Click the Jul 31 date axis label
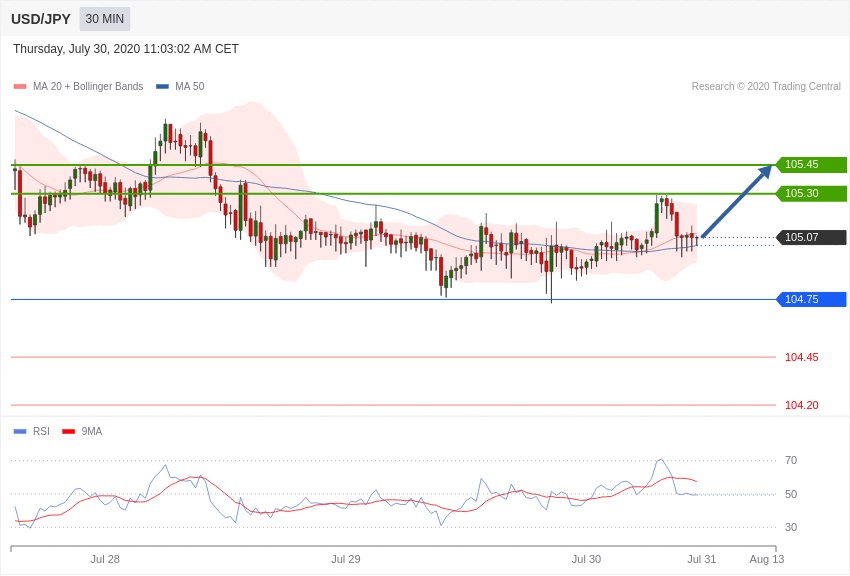 tap(701, 559)
